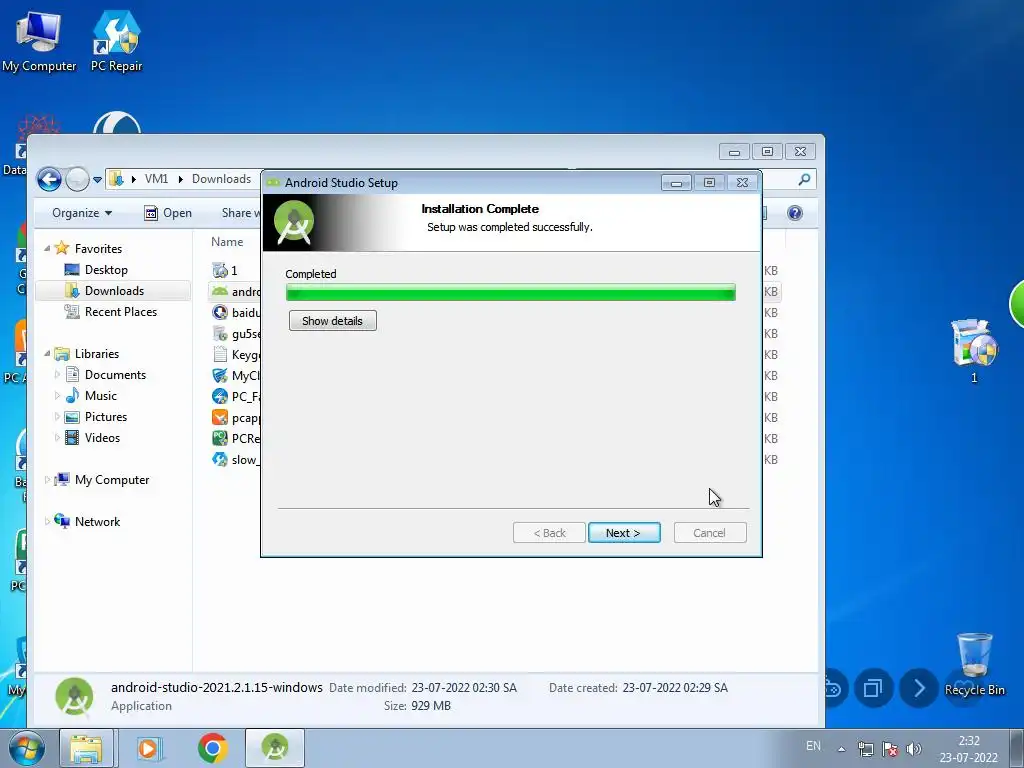
Task: Click Explorer help question icon
Action: tap(795, 213)
